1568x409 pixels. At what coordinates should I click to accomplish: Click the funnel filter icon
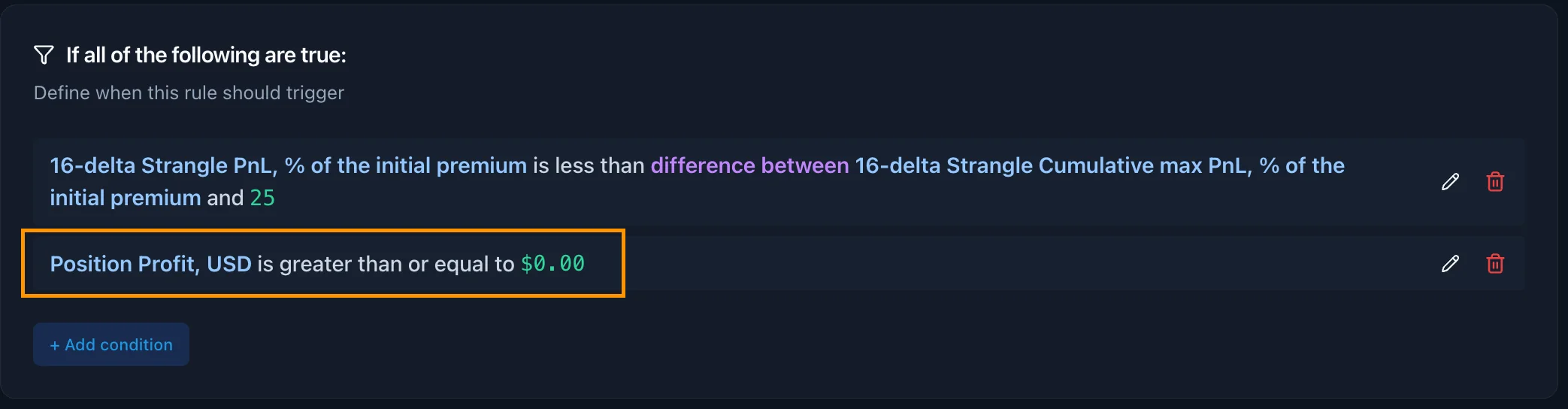(x=44, y=55)
